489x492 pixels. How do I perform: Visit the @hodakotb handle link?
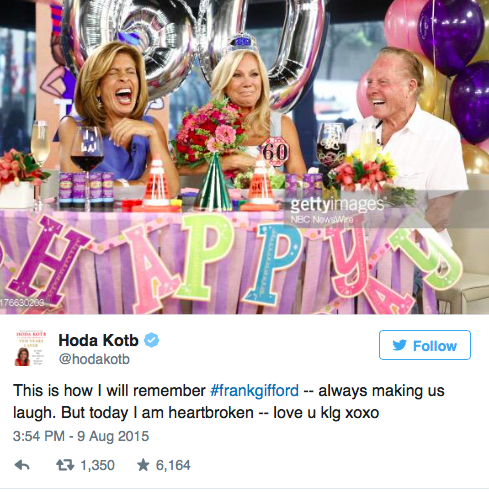click(x=94, y=359)
